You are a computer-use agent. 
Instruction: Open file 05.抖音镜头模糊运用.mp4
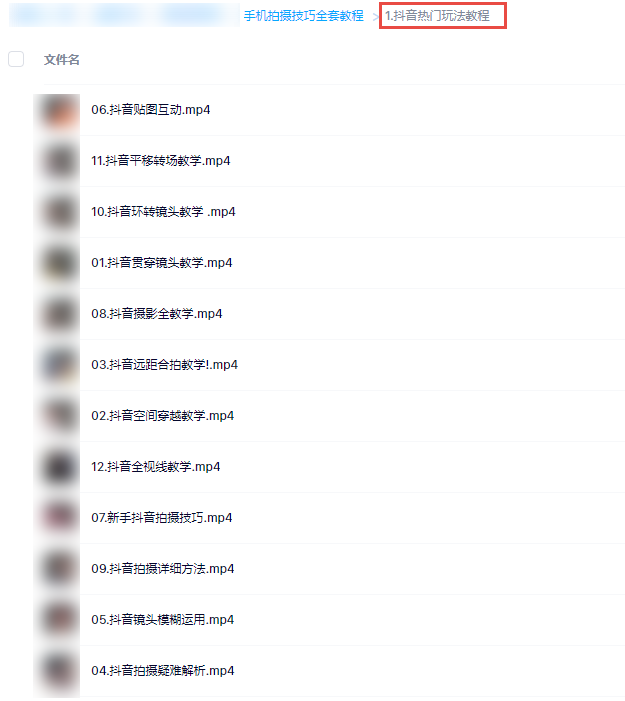coord(163,620)
